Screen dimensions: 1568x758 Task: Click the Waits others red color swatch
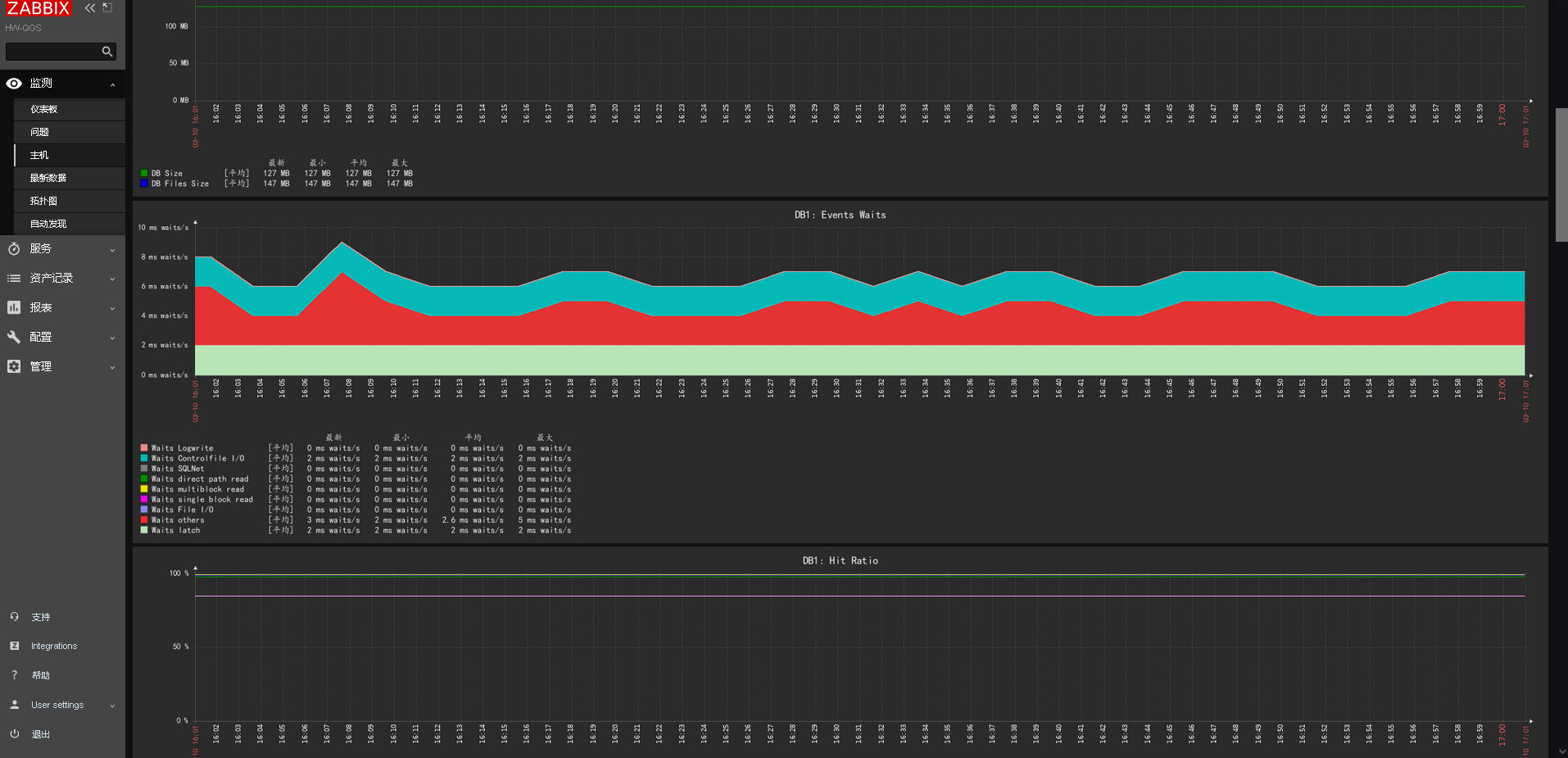[144, 519]
